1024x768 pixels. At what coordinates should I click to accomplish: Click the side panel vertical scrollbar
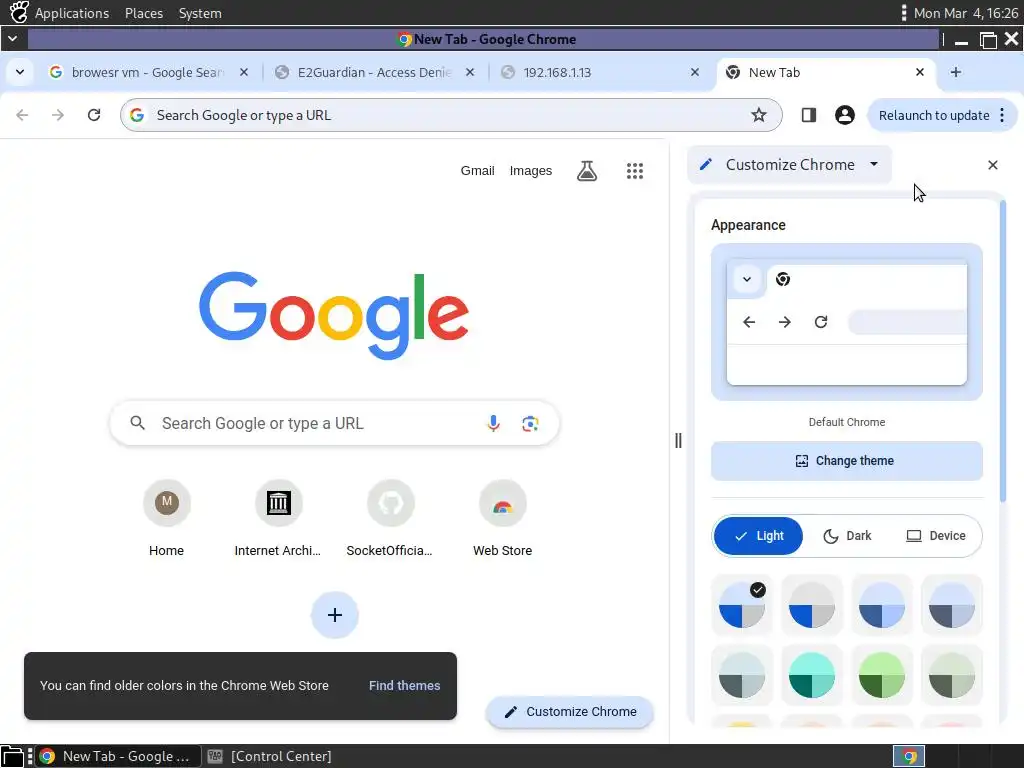pos(1003,351)
